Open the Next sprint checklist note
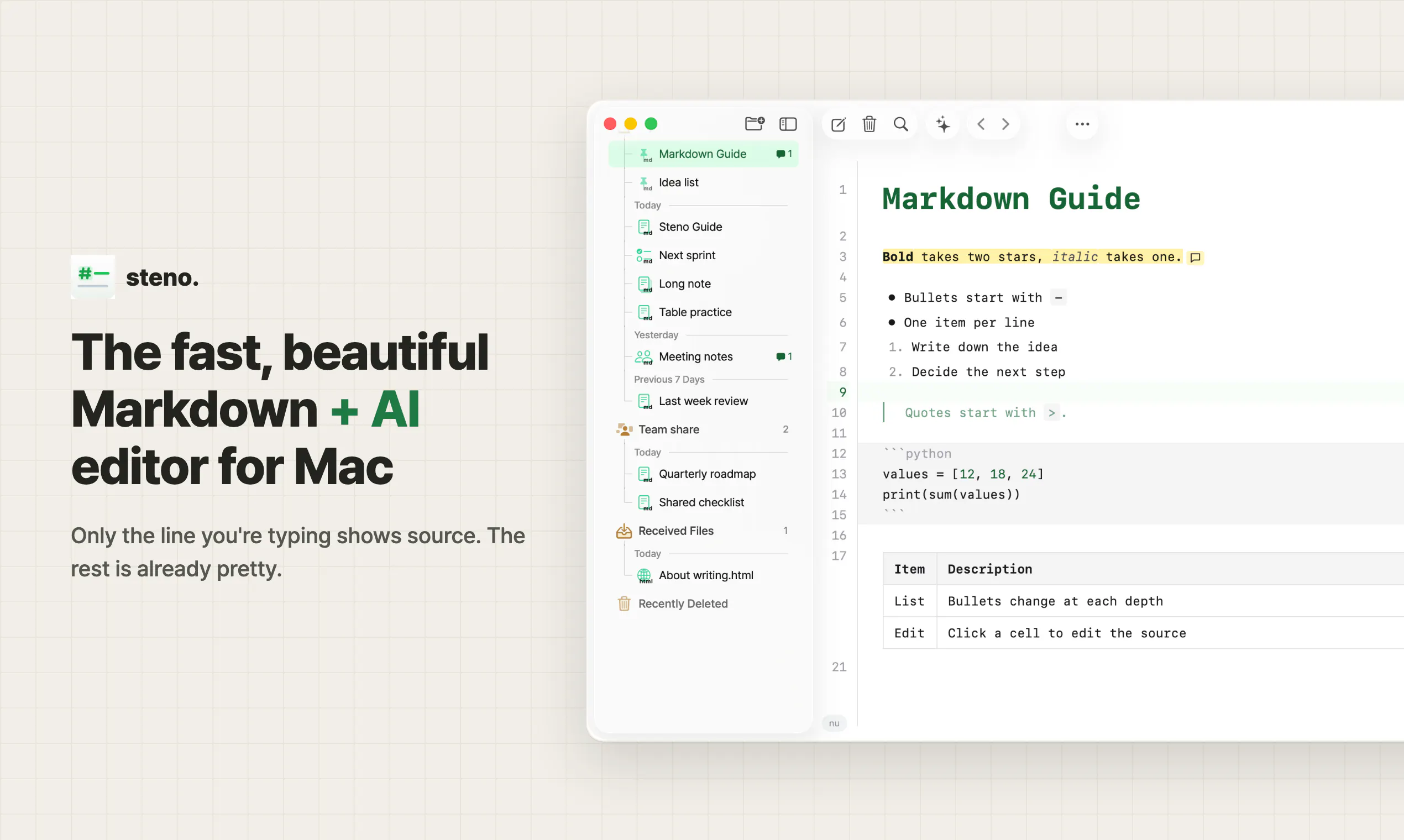The height and width of the screenshot is (840, 1404). (x=703, y=255)
